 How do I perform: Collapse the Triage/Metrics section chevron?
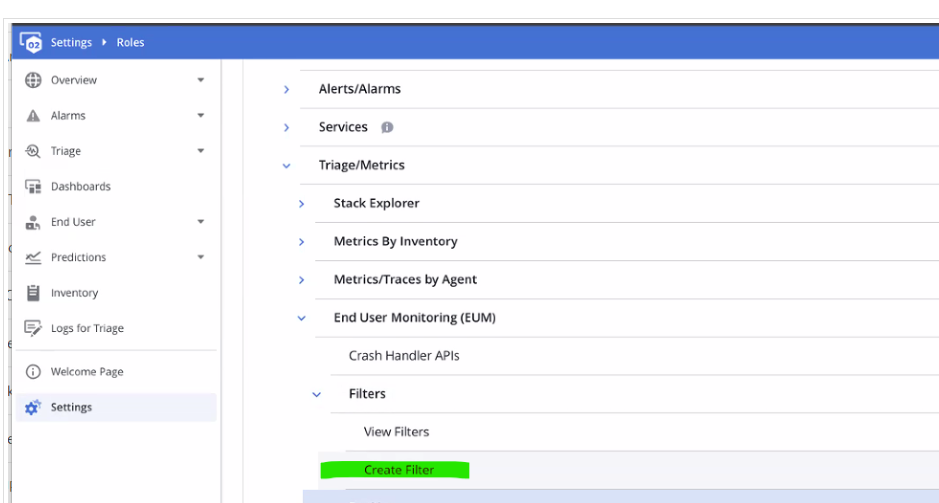(x=286, y=166)
